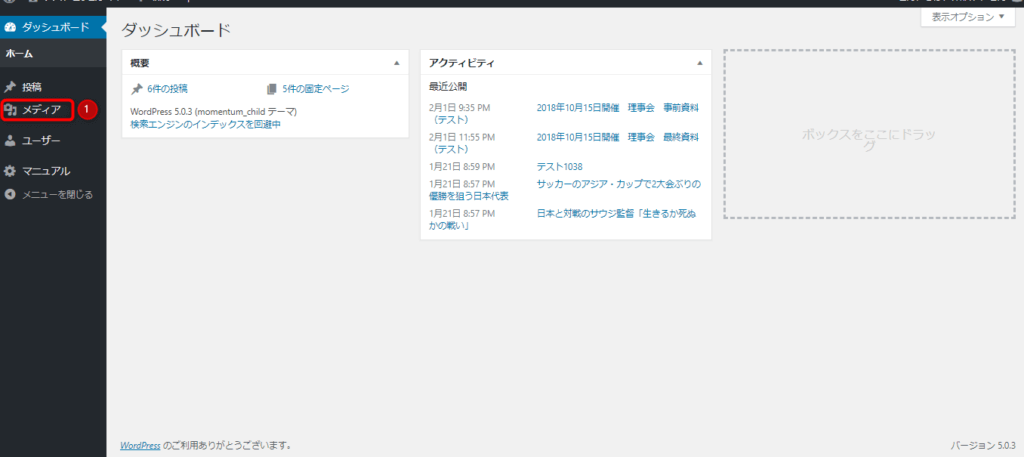Select the ホーム submenu item
Screen dimensions: 1024x457
[x=20, y=53]
